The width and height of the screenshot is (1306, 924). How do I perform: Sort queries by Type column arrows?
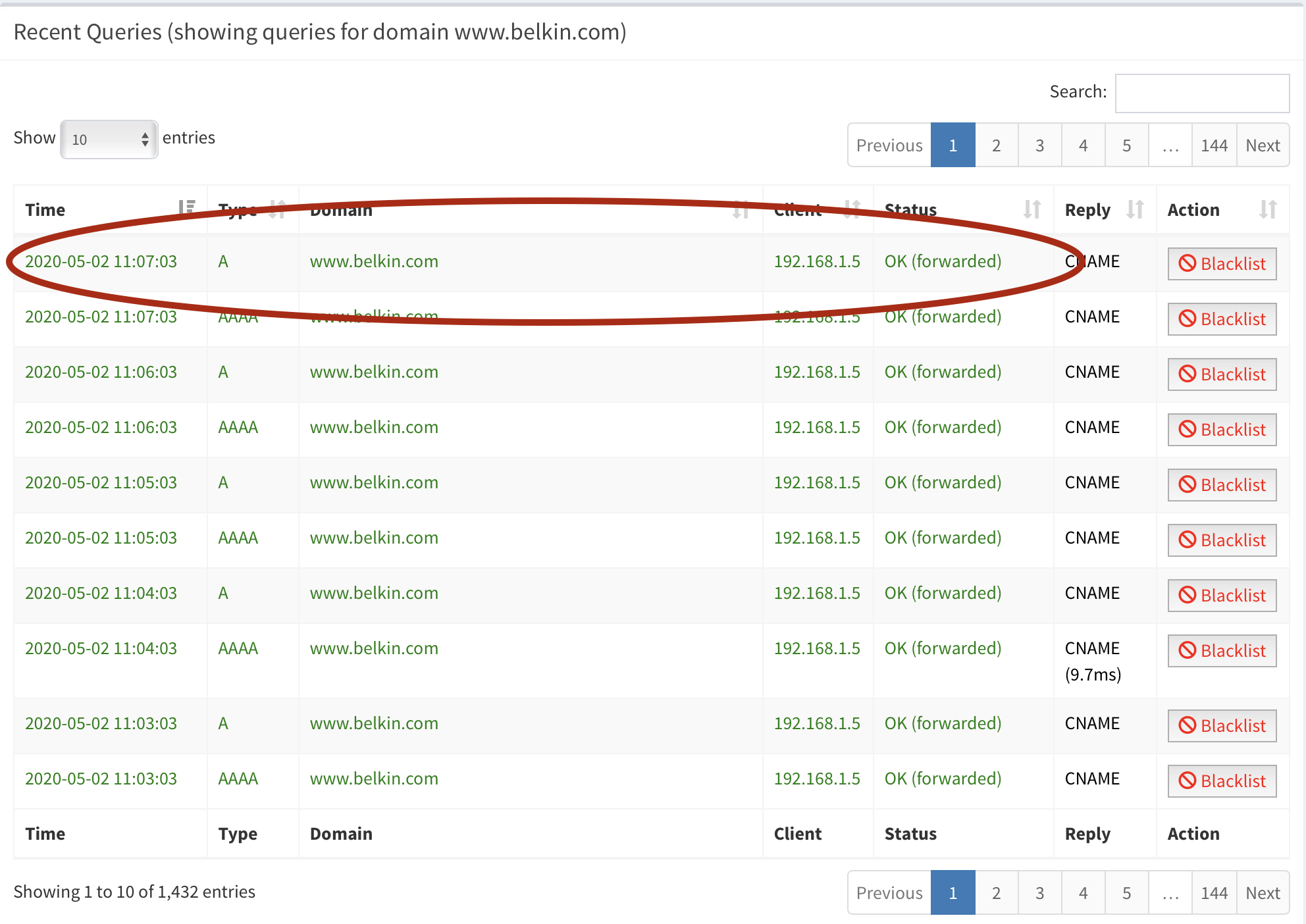pyautogui.click(x=276, y=209)
